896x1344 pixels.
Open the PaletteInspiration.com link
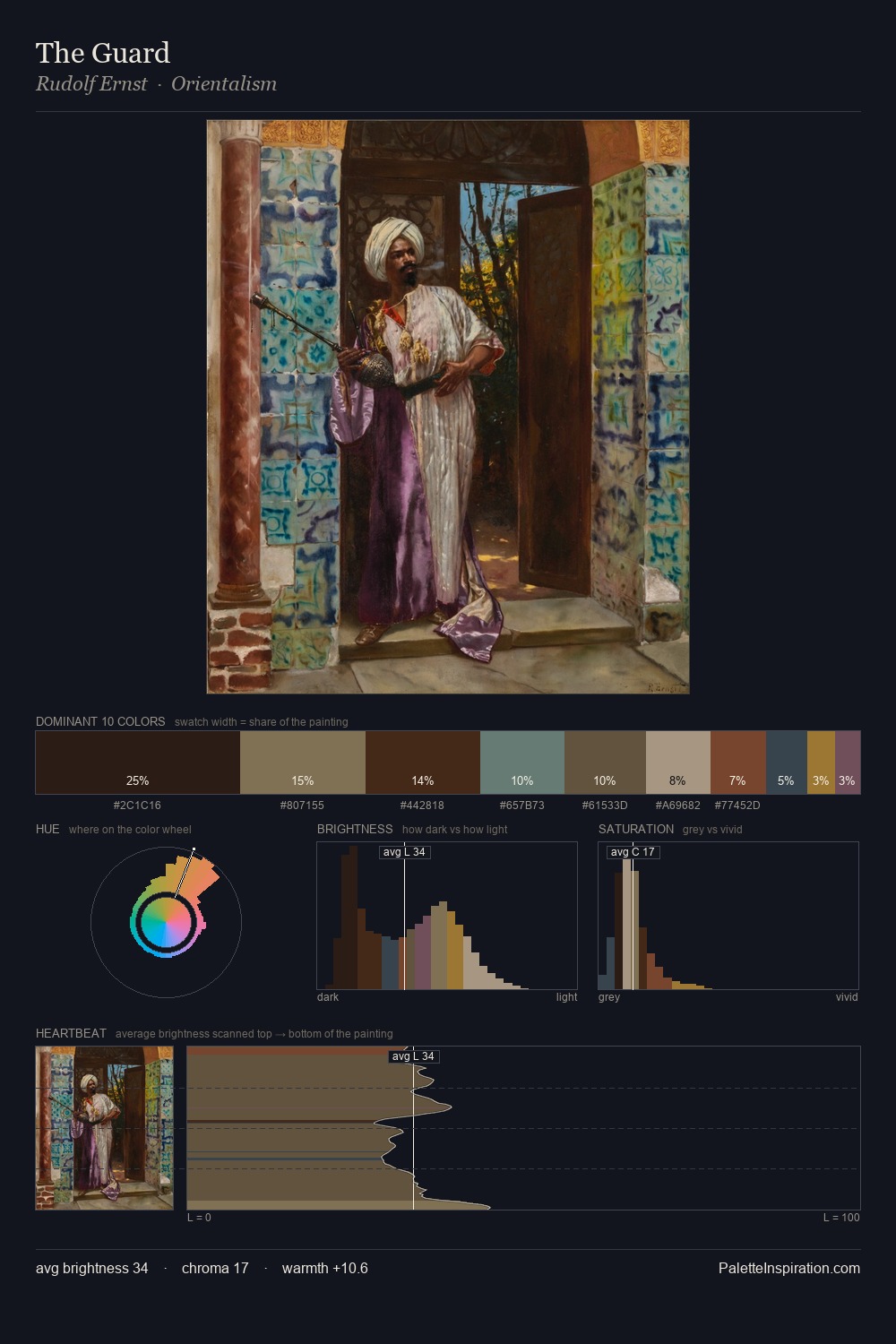(x=789, y=1268)
